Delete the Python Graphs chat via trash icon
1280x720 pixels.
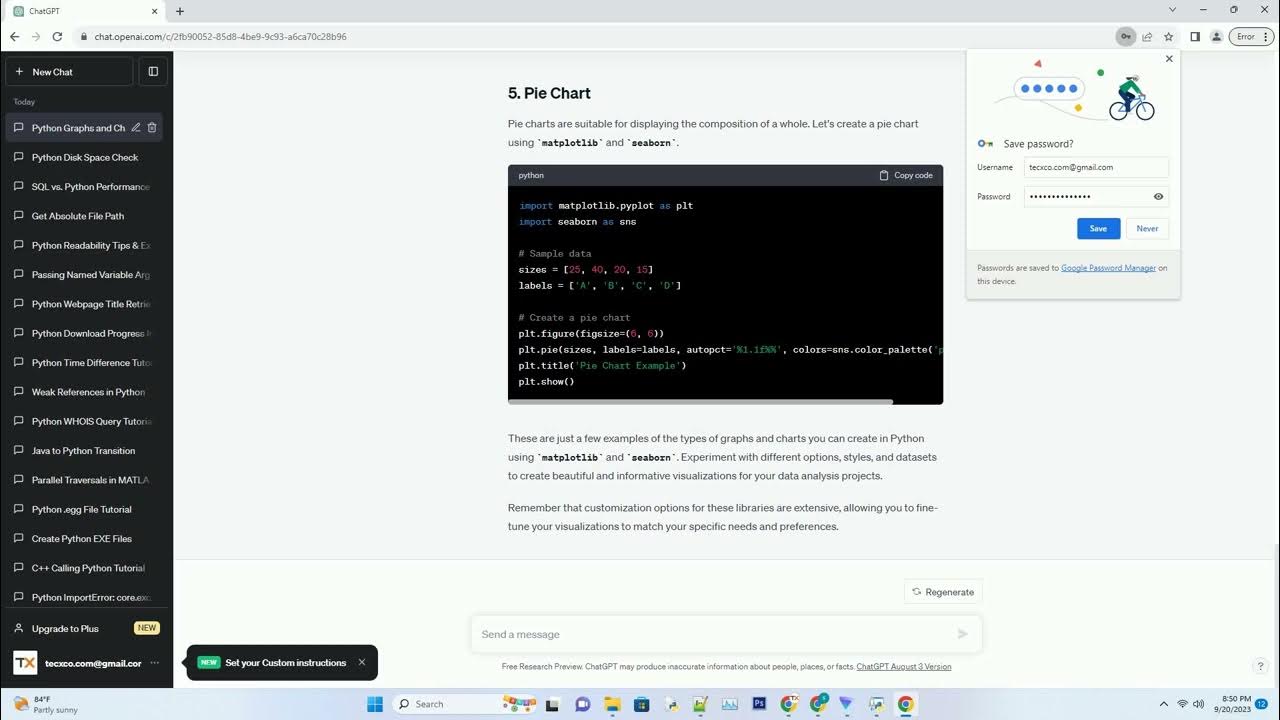click(152, 128)
